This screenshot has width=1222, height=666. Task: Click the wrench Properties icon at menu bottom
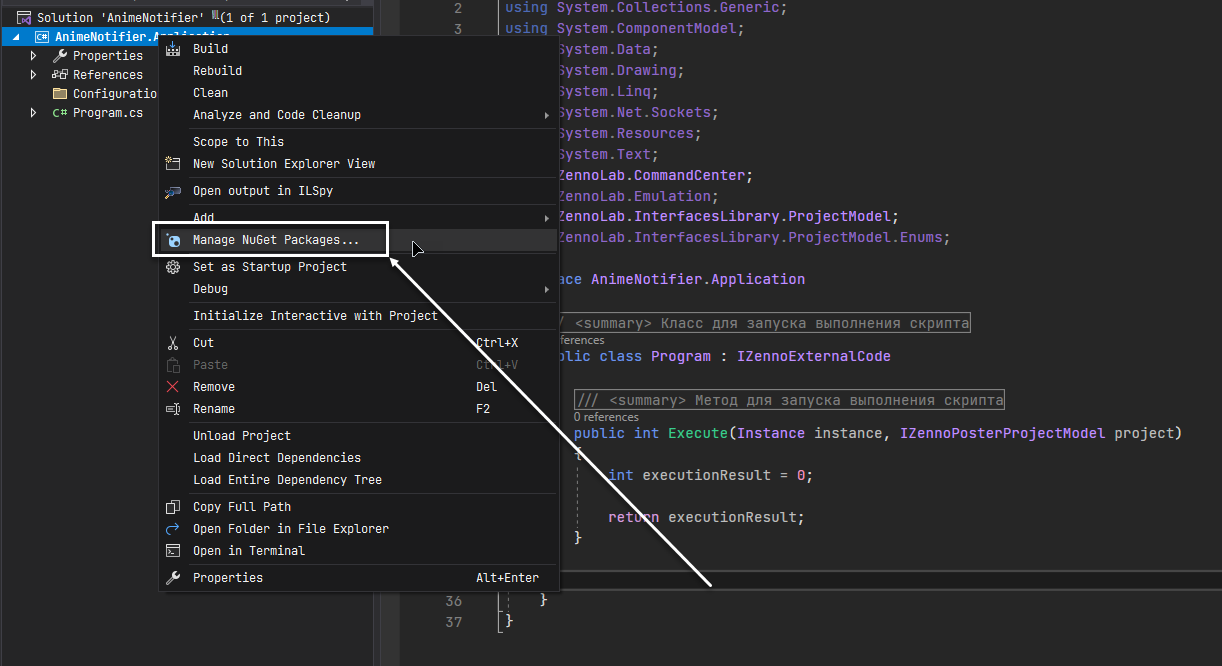(x=173, y=578)
